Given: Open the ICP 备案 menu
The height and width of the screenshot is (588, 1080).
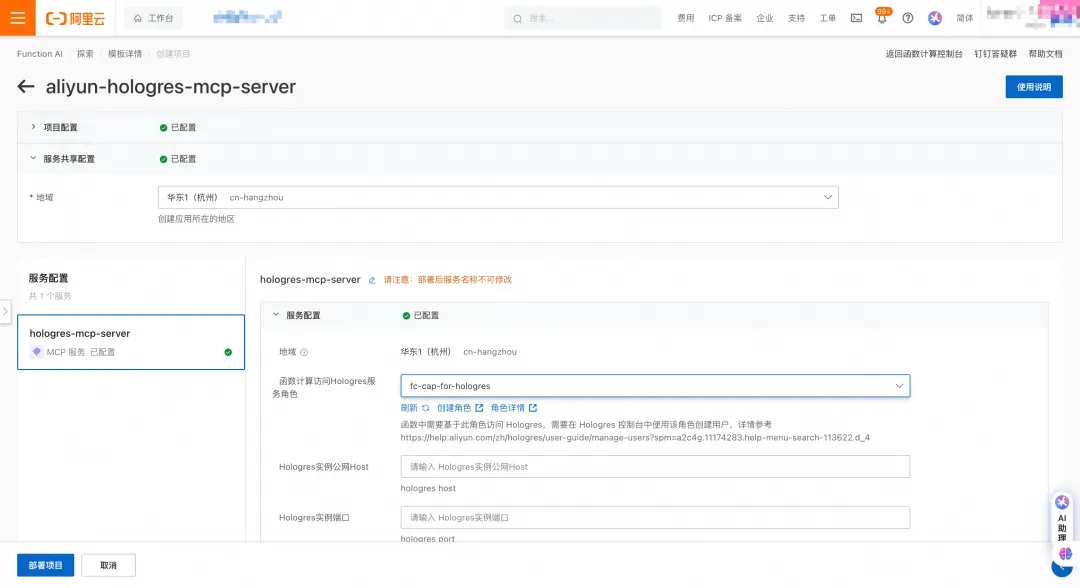Looking at the screenshot, I should pos(725,19).
